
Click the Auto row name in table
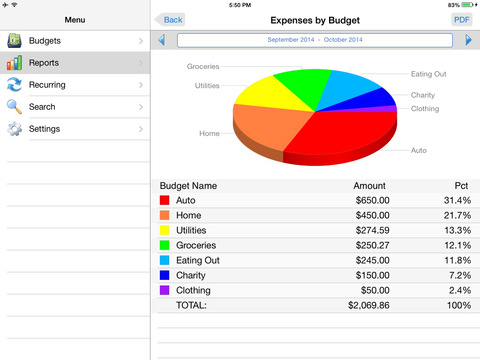click(x=186, y=200)
